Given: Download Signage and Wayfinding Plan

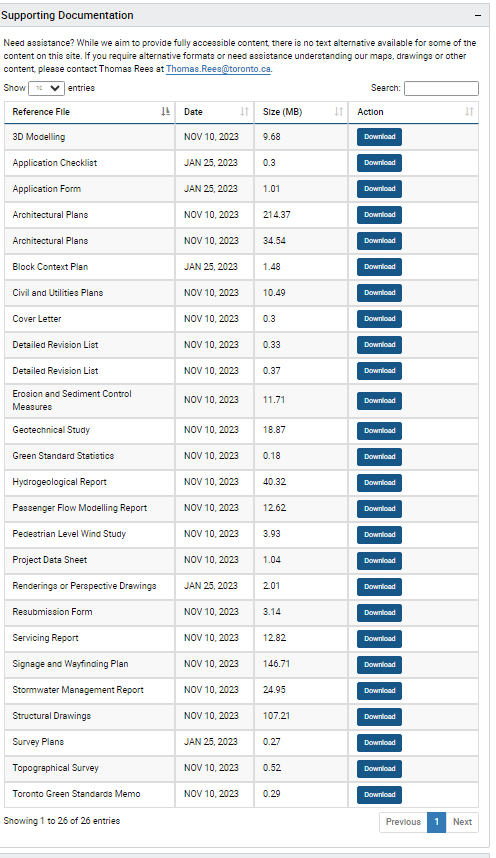Looking at the screenshot, I should click(379, 664).
